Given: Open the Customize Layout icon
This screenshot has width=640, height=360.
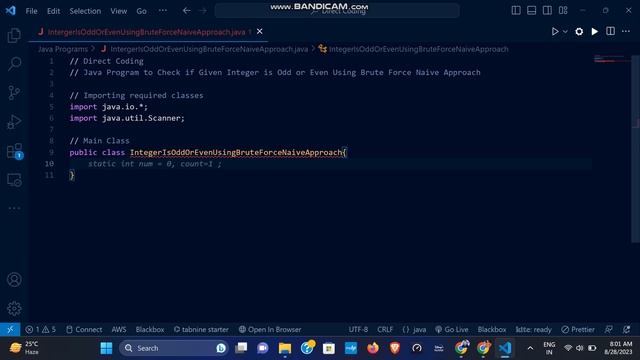Looking at the screenshot, I should pos(563,11).
